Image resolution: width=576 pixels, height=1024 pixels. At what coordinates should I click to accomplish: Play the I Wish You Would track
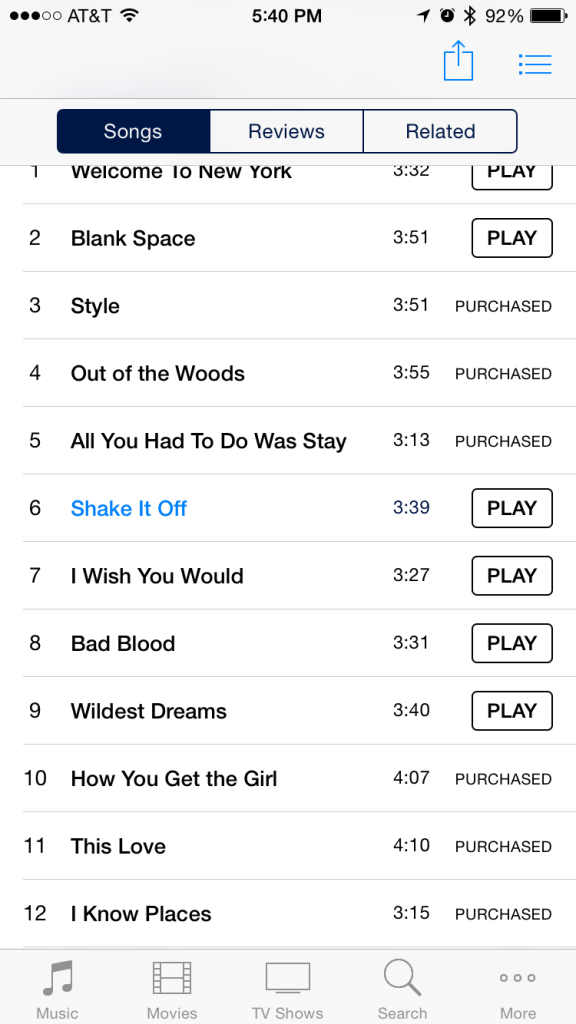click(x=512, y=575)
